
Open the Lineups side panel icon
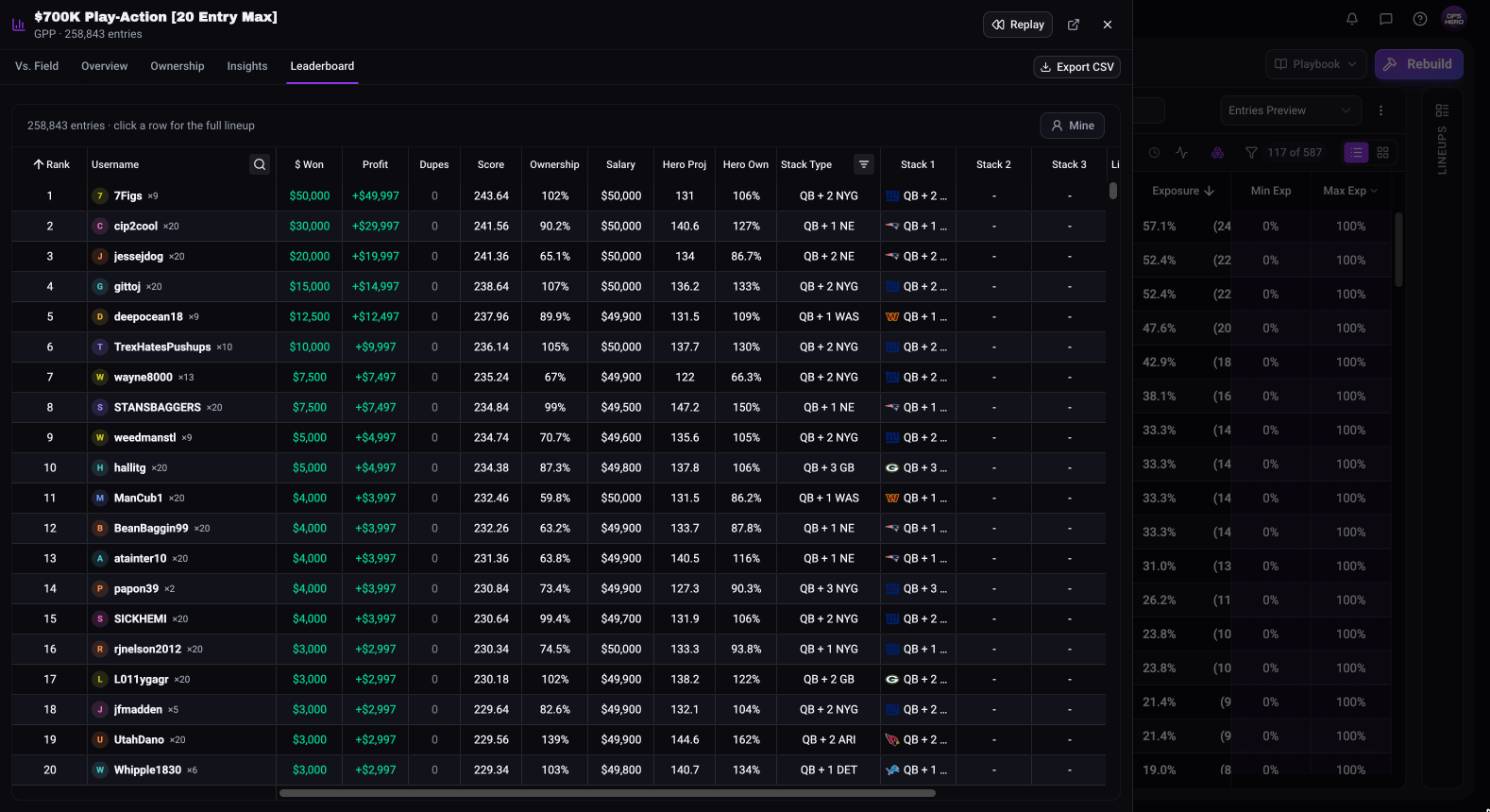point(1442,110)
